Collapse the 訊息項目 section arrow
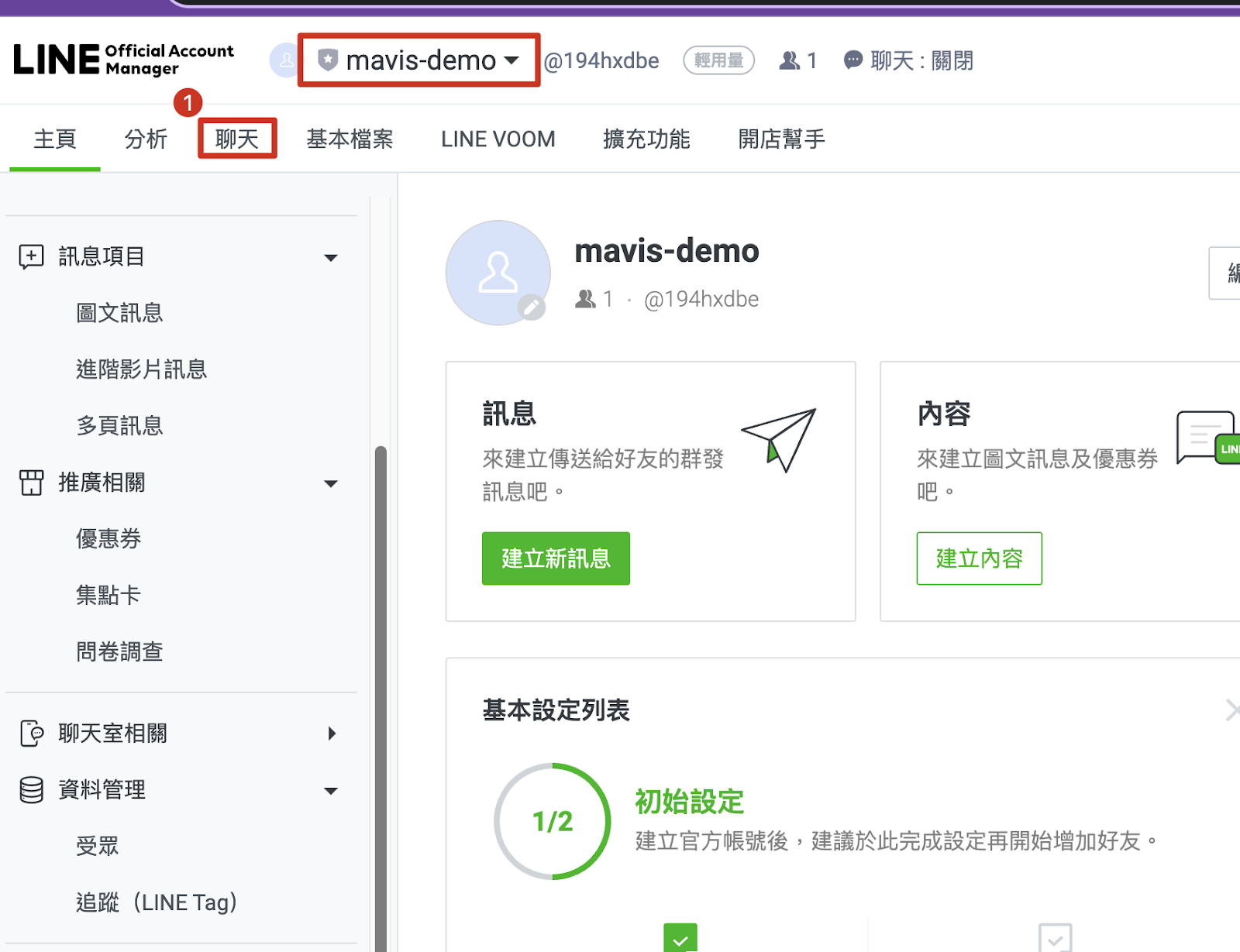This screenshot has height=952, width=1240. point(331,258)
